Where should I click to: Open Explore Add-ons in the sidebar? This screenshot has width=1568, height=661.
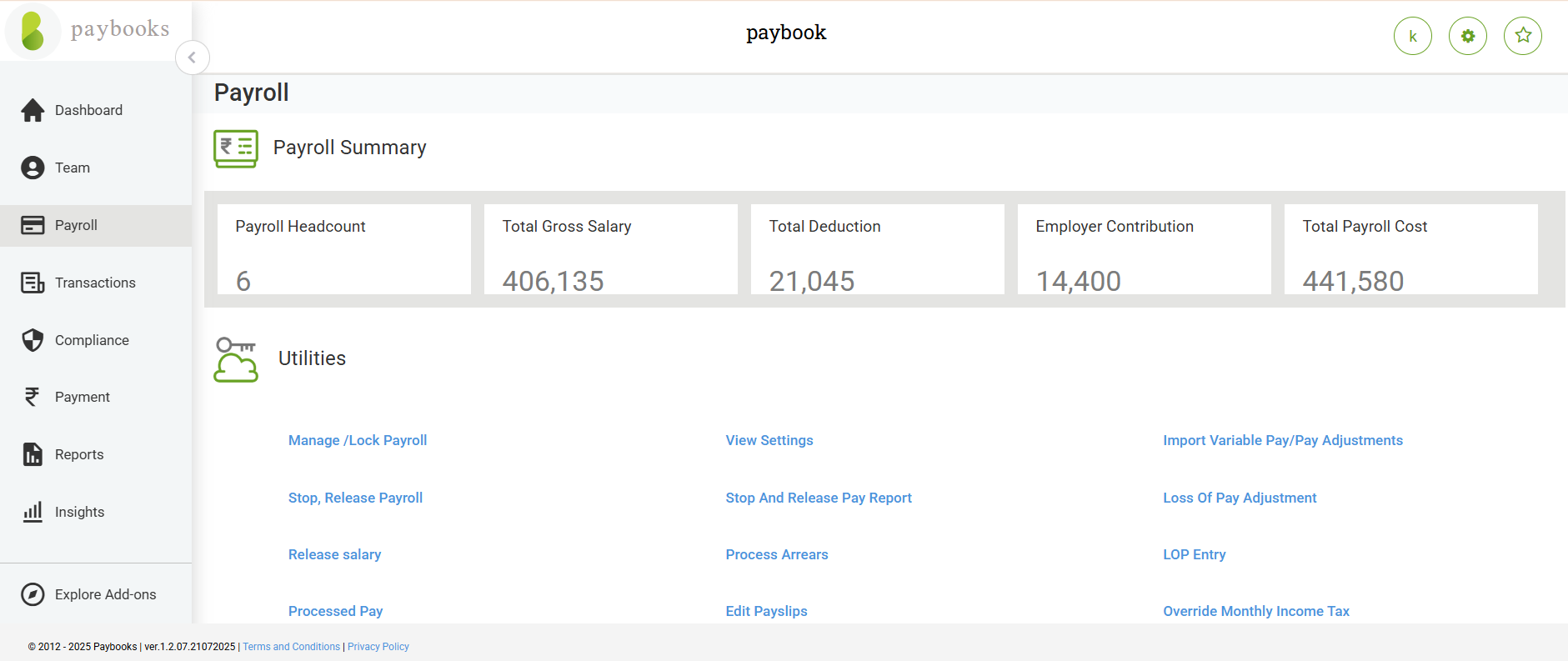point(105,594)
